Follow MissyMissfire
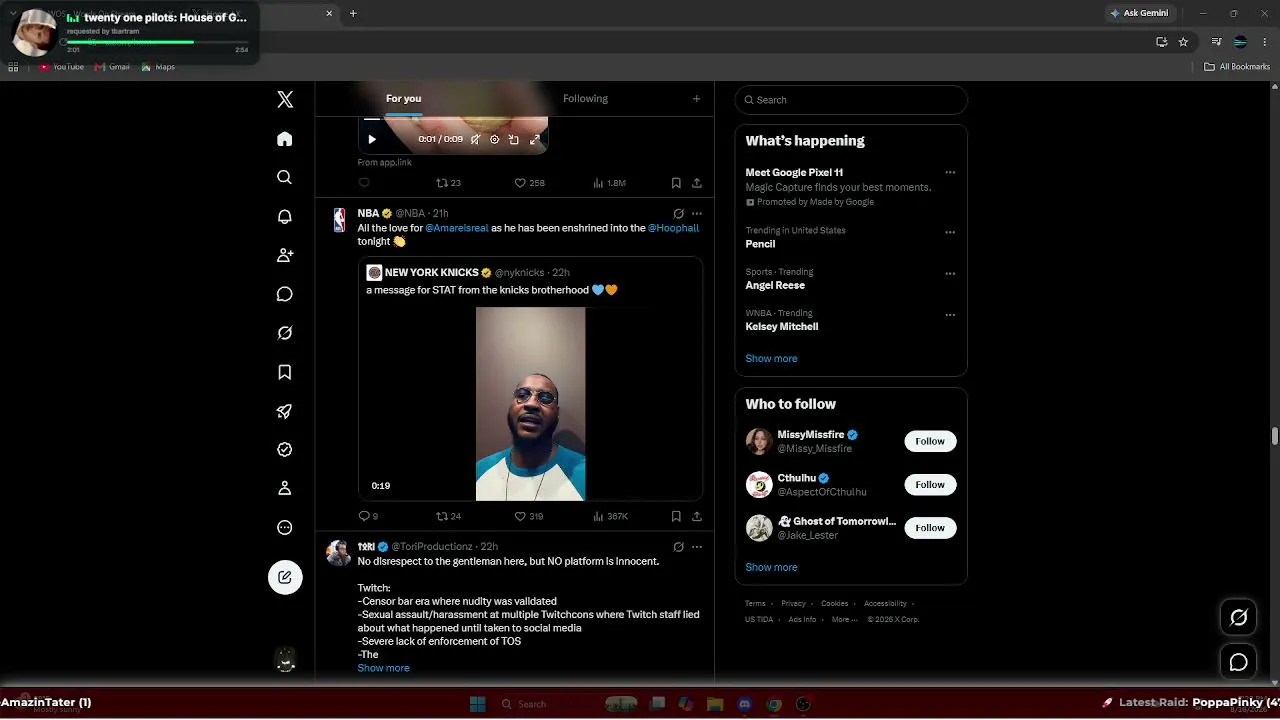Screen dimensions: 1280x720 [930, 441]
